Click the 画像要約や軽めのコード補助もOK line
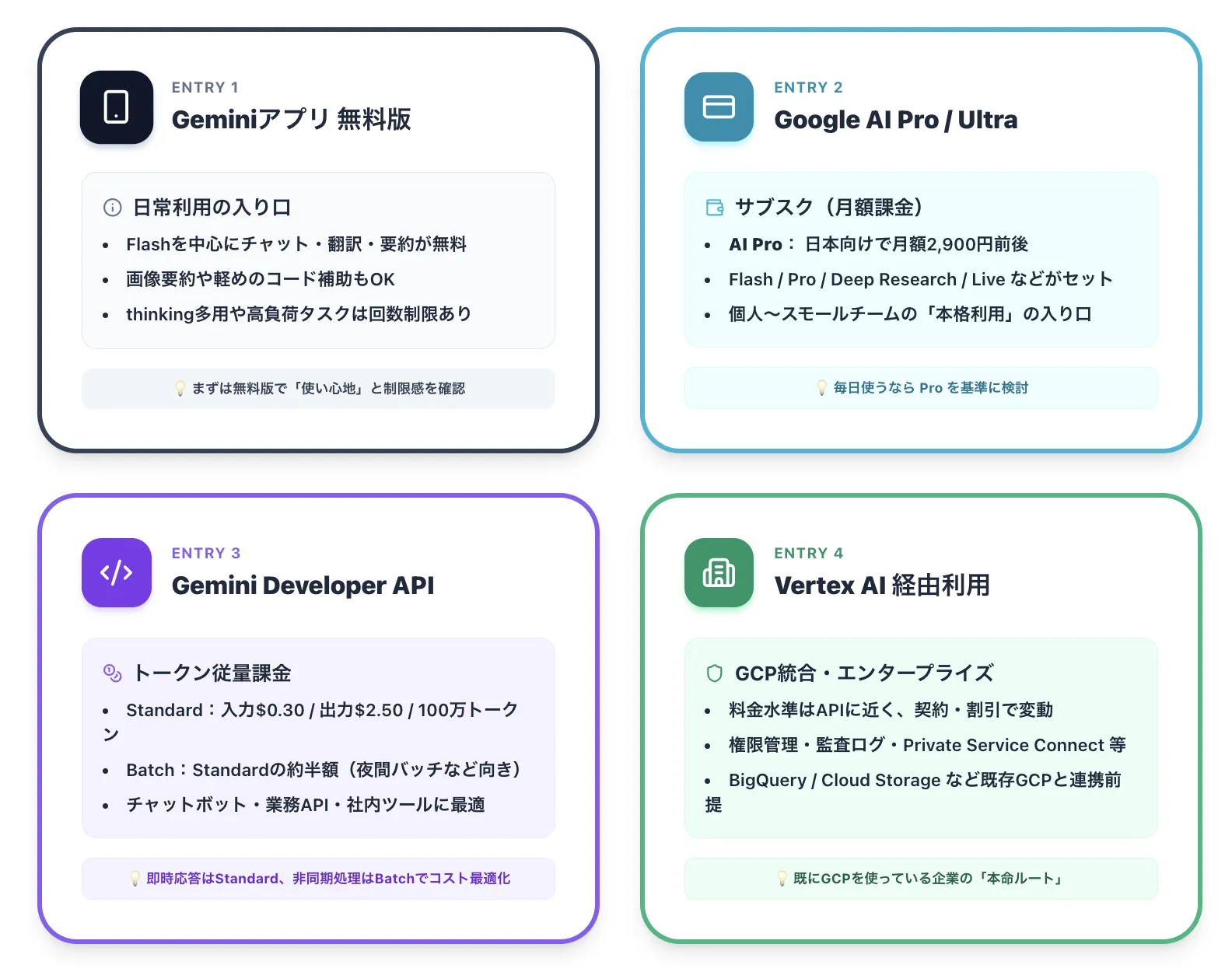This screenshot has width=1232, height=972. click(x=261, y=279)
